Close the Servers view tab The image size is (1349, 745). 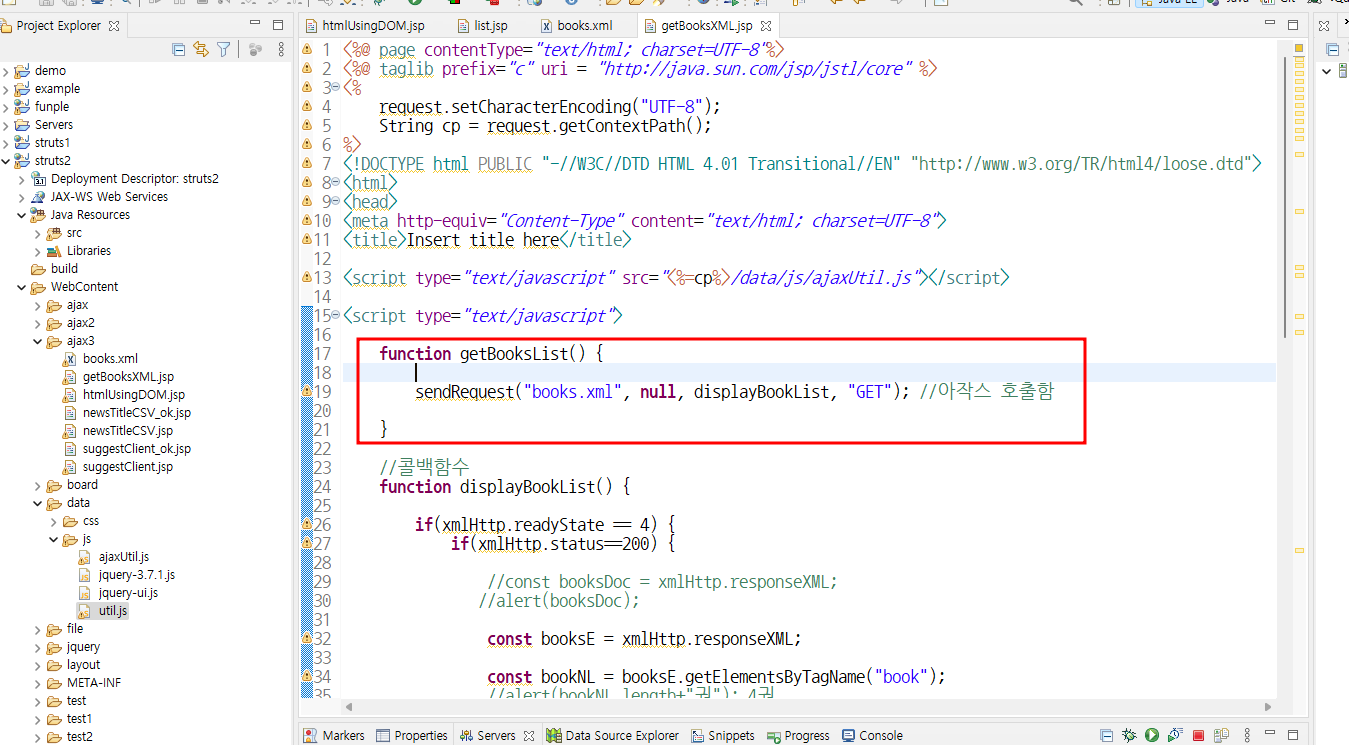tap(527, 735)
